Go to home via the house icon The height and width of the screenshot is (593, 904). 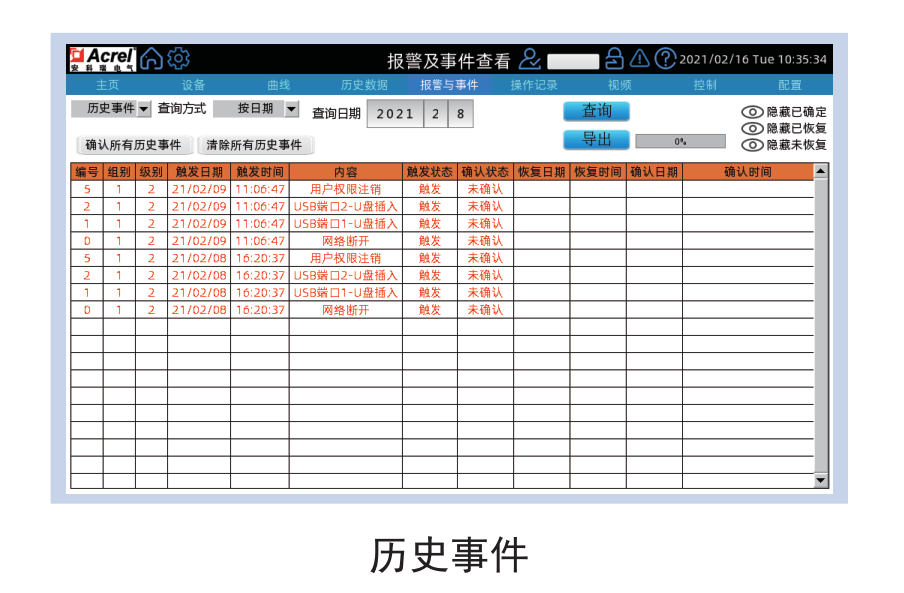(x=151, y=59)
